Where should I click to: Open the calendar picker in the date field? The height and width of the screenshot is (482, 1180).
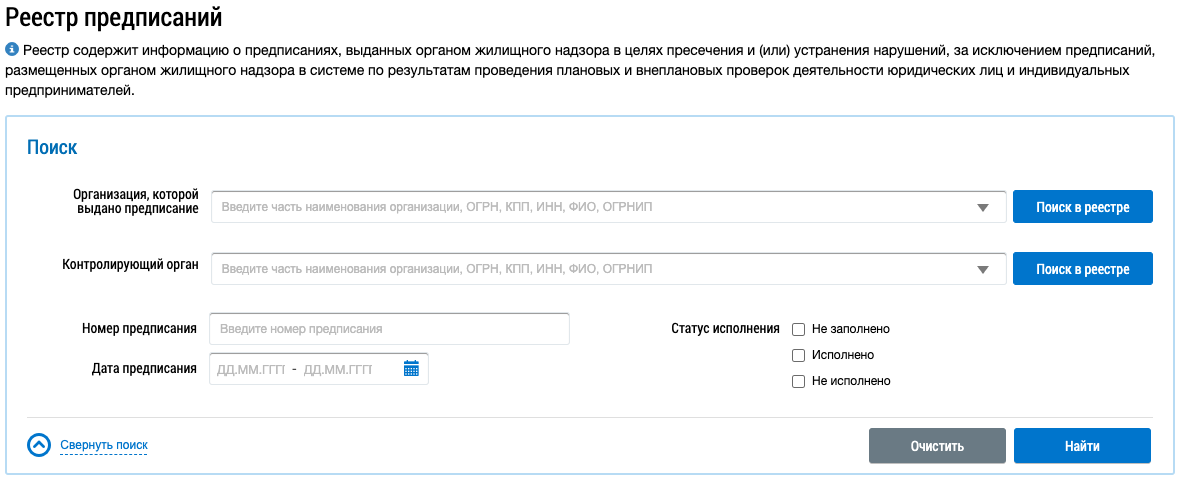pos(411,369)
